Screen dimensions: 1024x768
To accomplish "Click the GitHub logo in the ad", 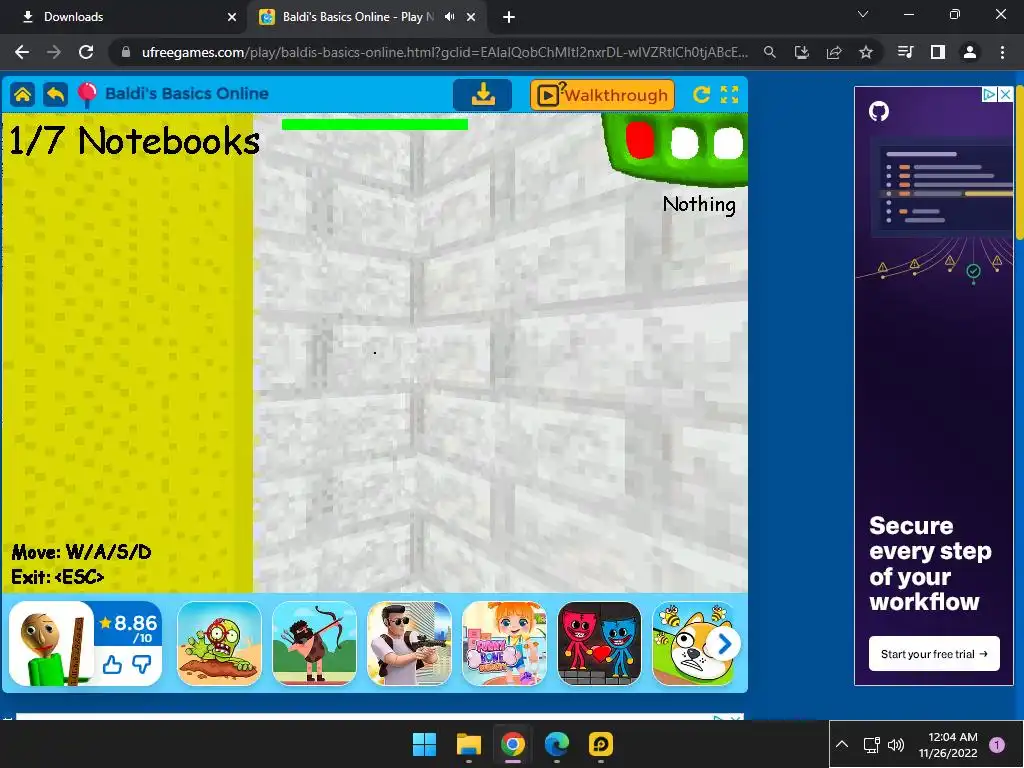I will [x=879, y=112].
